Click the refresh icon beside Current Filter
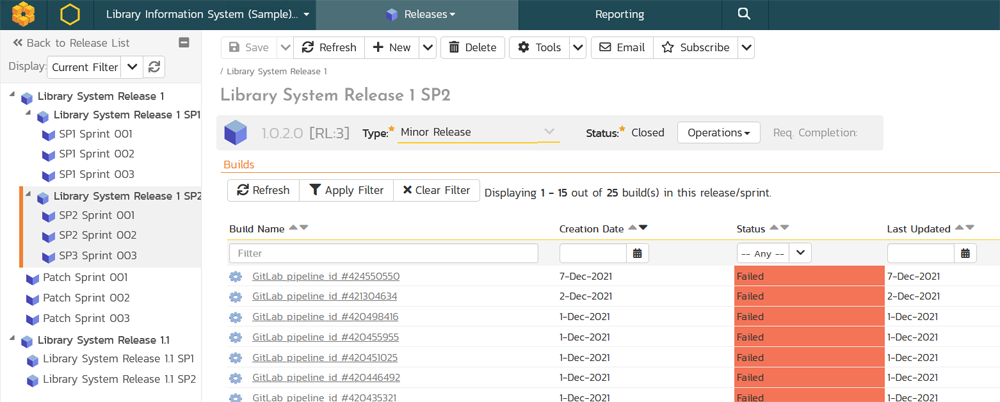The width and height of the screenshot is (1000, 402). (x=154, y=67)
